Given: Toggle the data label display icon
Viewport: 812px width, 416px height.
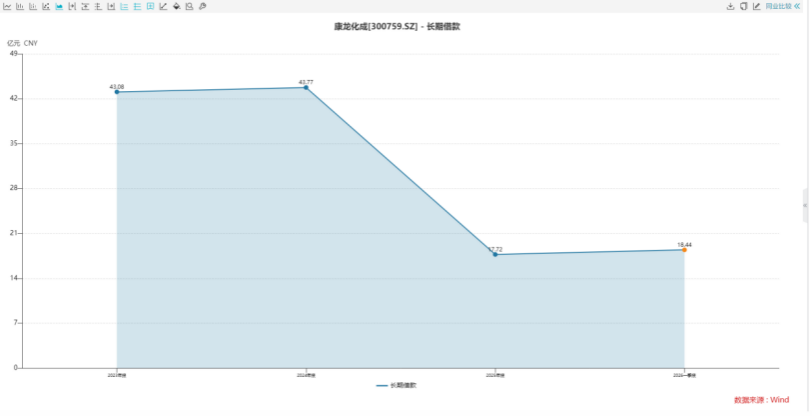Looking at the screenshot, I should [x=150, y=6].
